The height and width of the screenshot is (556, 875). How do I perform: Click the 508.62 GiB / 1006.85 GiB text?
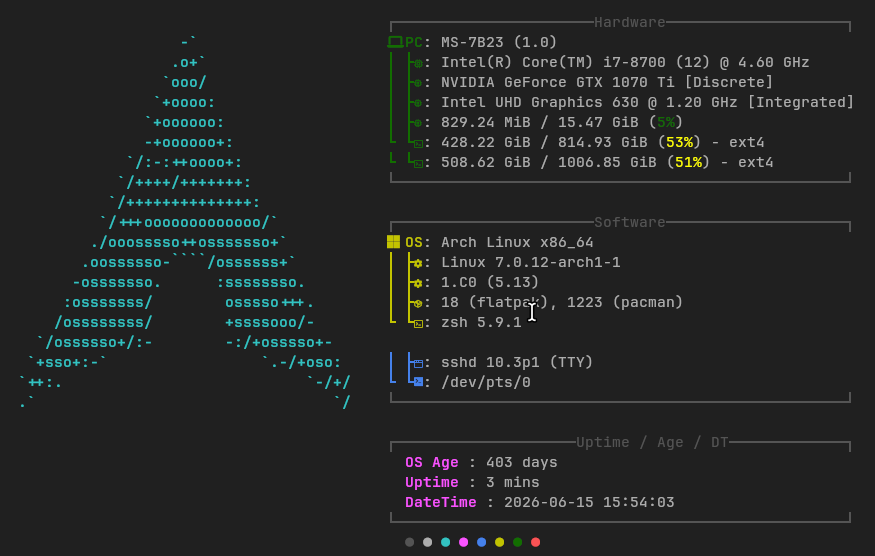click(x=549, y=162)
